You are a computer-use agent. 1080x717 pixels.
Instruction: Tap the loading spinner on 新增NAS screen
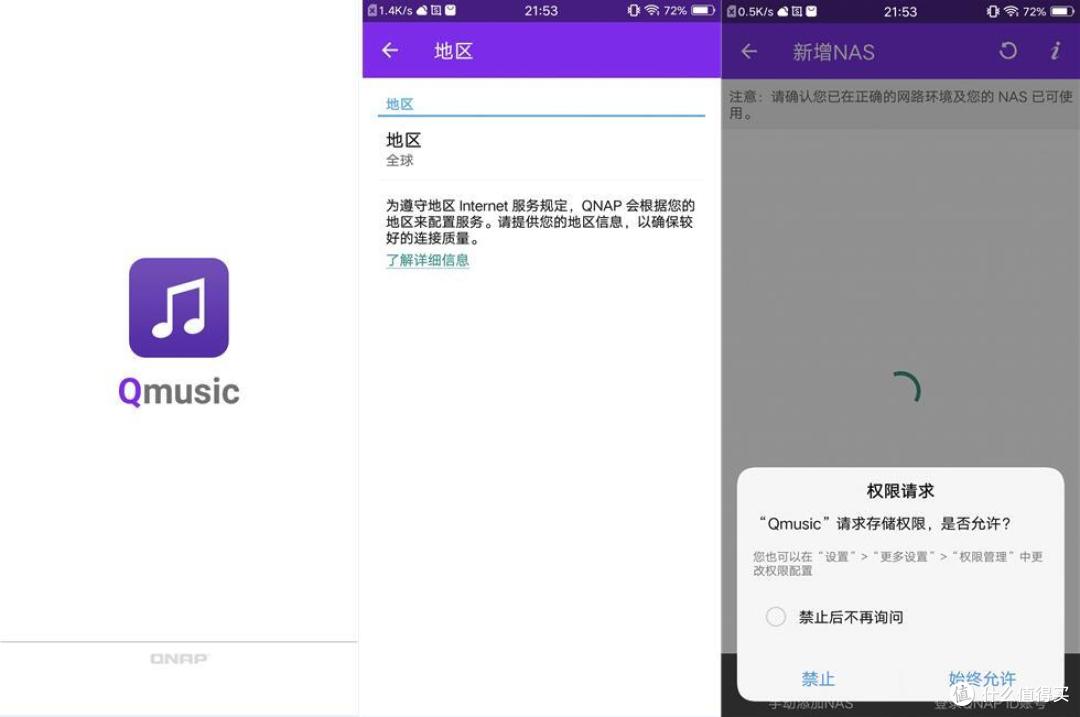(906, 388)
